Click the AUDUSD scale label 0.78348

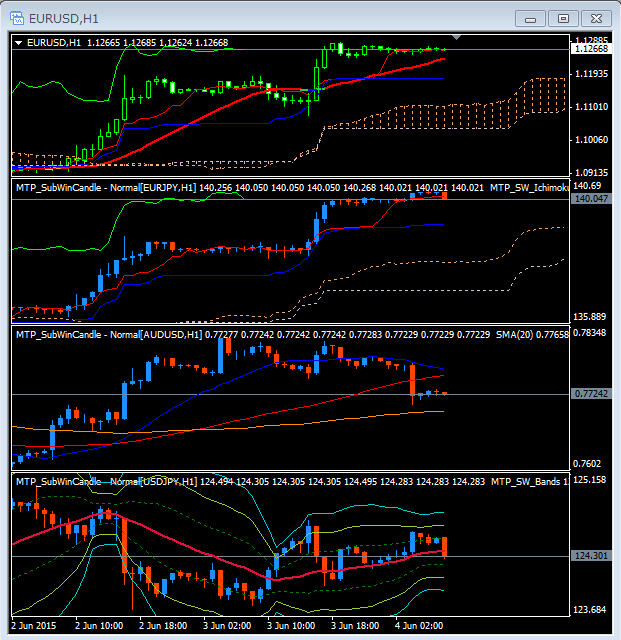590,333
